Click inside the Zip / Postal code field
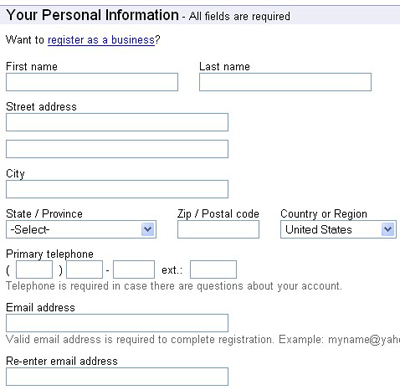The width and height of the screenshot is (400, 390). (x=218, y=229)
